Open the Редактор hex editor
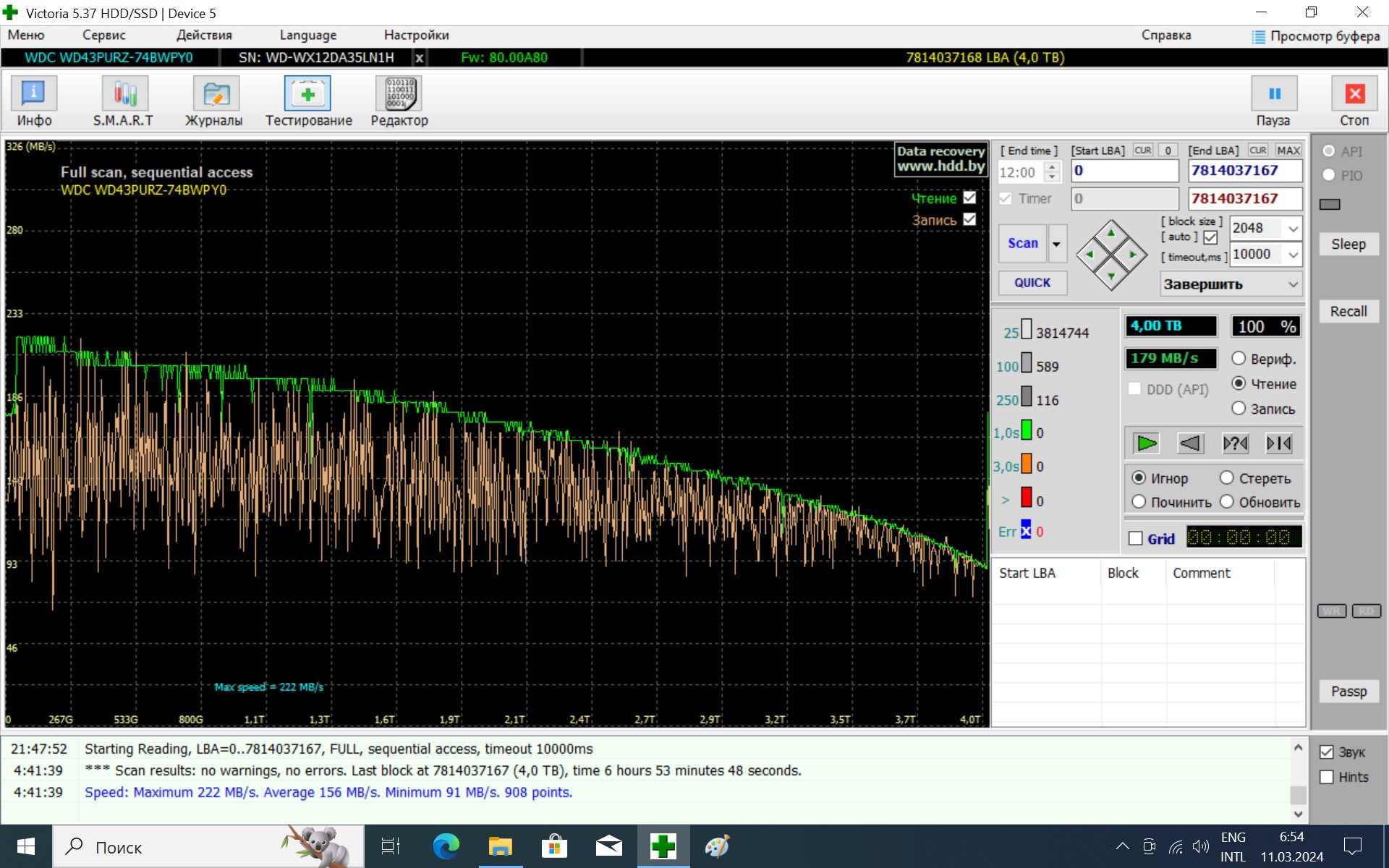 coord(399,101)
